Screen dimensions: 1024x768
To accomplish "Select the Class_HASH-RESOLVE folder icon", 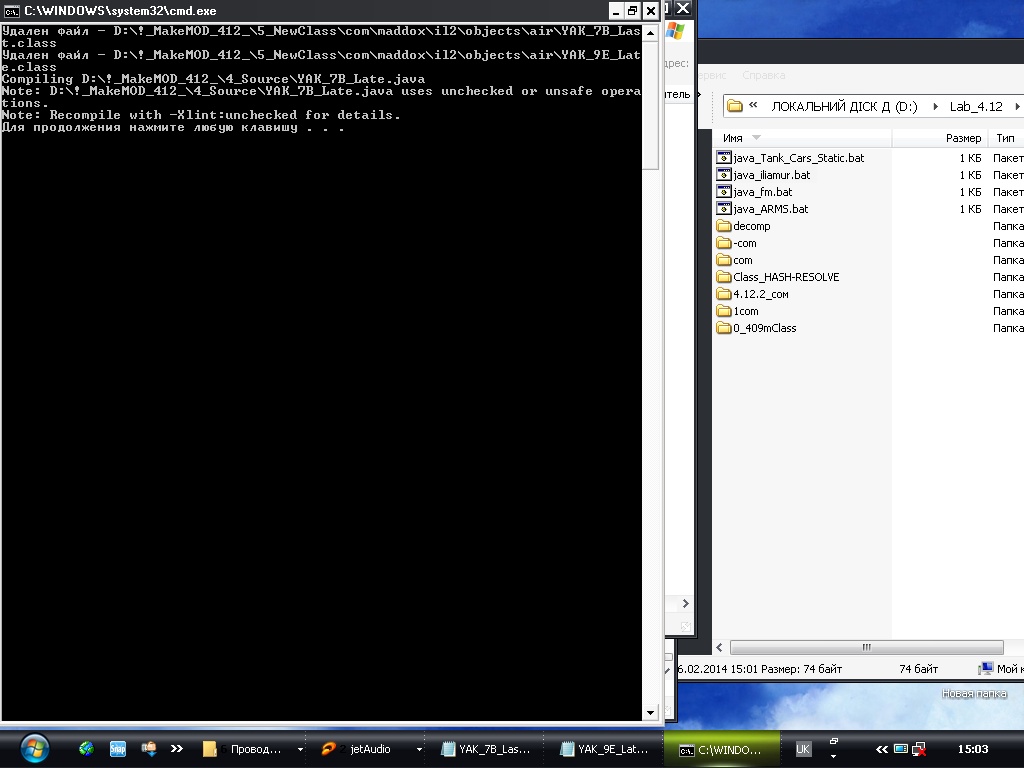I will (x=724, y=277).
